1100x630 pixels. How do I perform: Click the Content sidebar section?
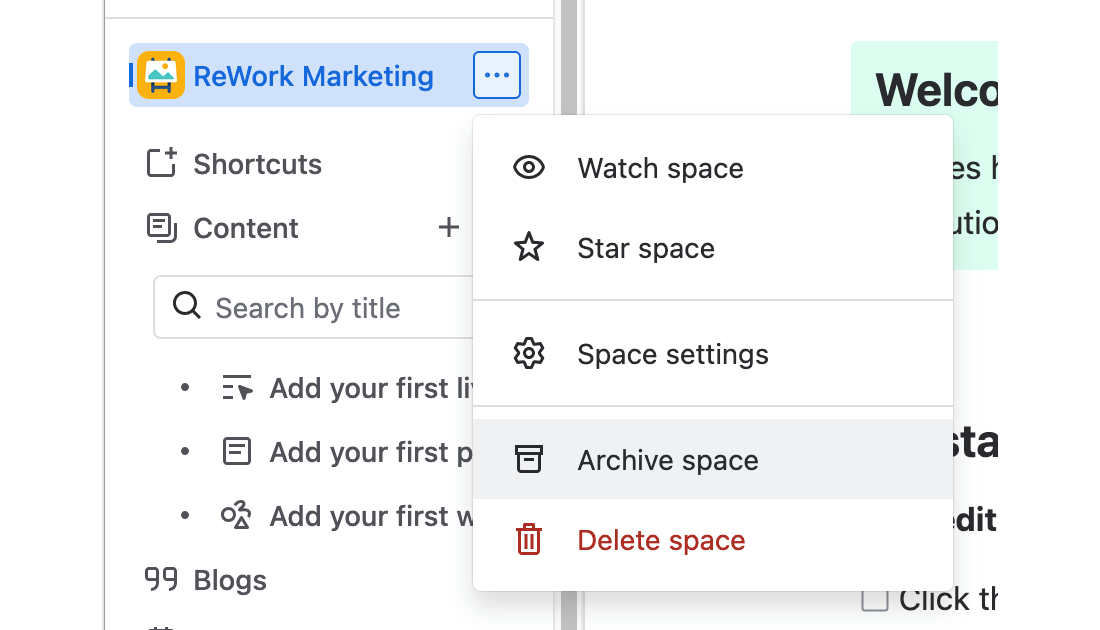point(245,227)
